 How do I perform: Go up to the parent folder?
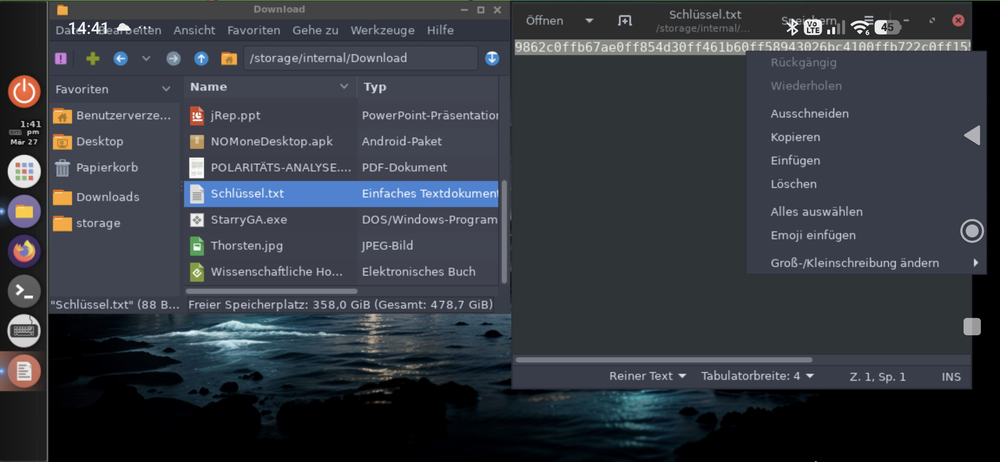201,59
